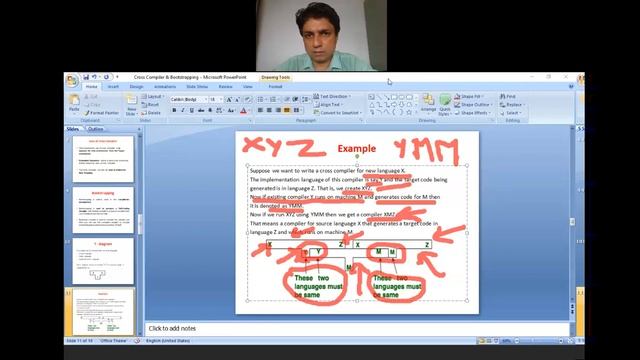Viewport: 640px width, 360px height.
Task: Switch to the Design ribbon tab
Action: click(x=136, y=87)
